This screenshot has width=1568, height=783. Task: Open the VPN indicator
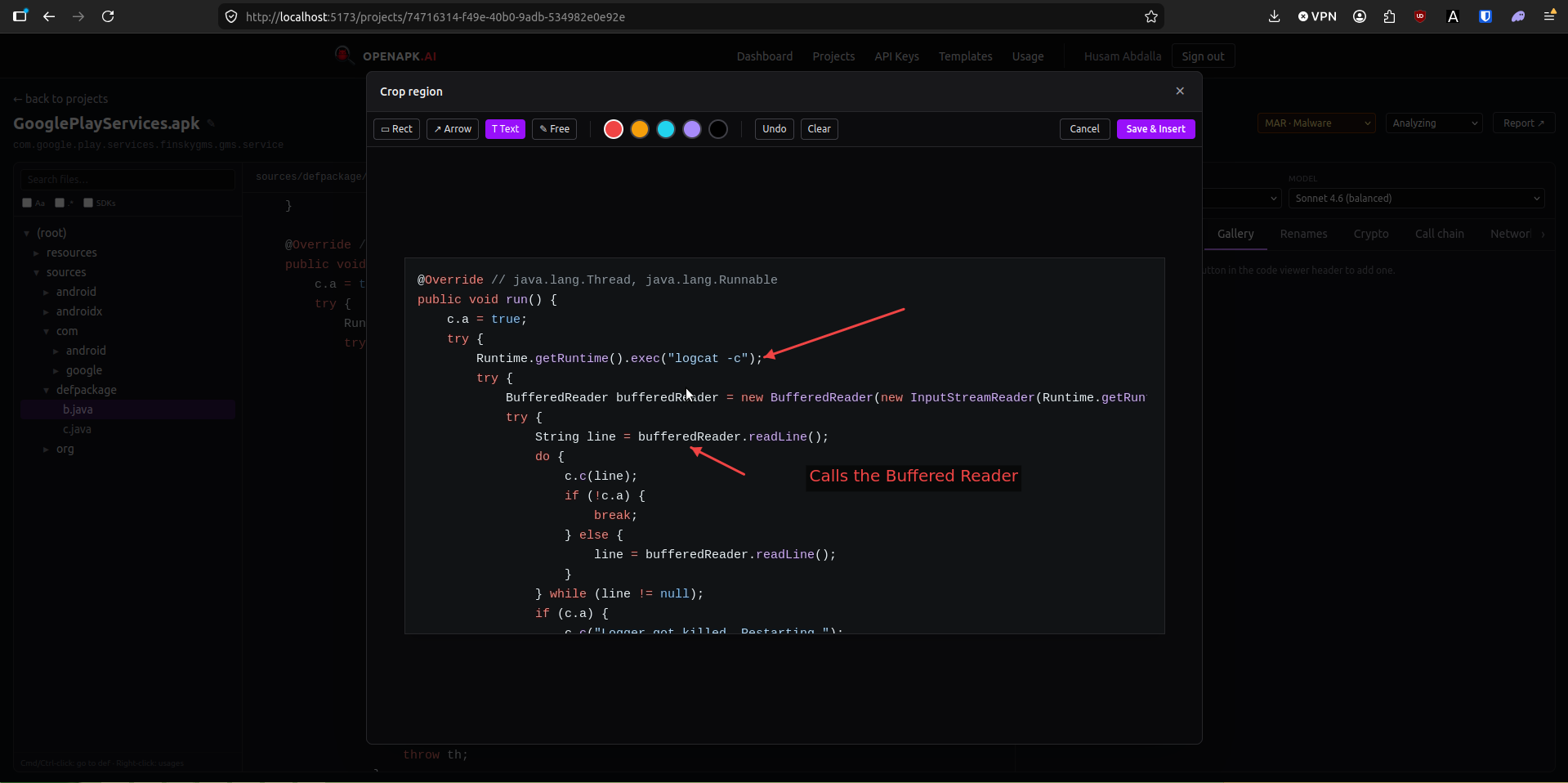1317,16
